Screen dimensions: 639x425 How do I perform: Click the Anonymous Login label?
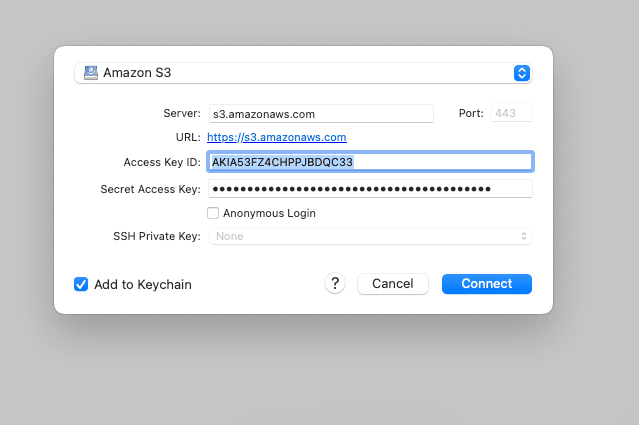point(269,213)
